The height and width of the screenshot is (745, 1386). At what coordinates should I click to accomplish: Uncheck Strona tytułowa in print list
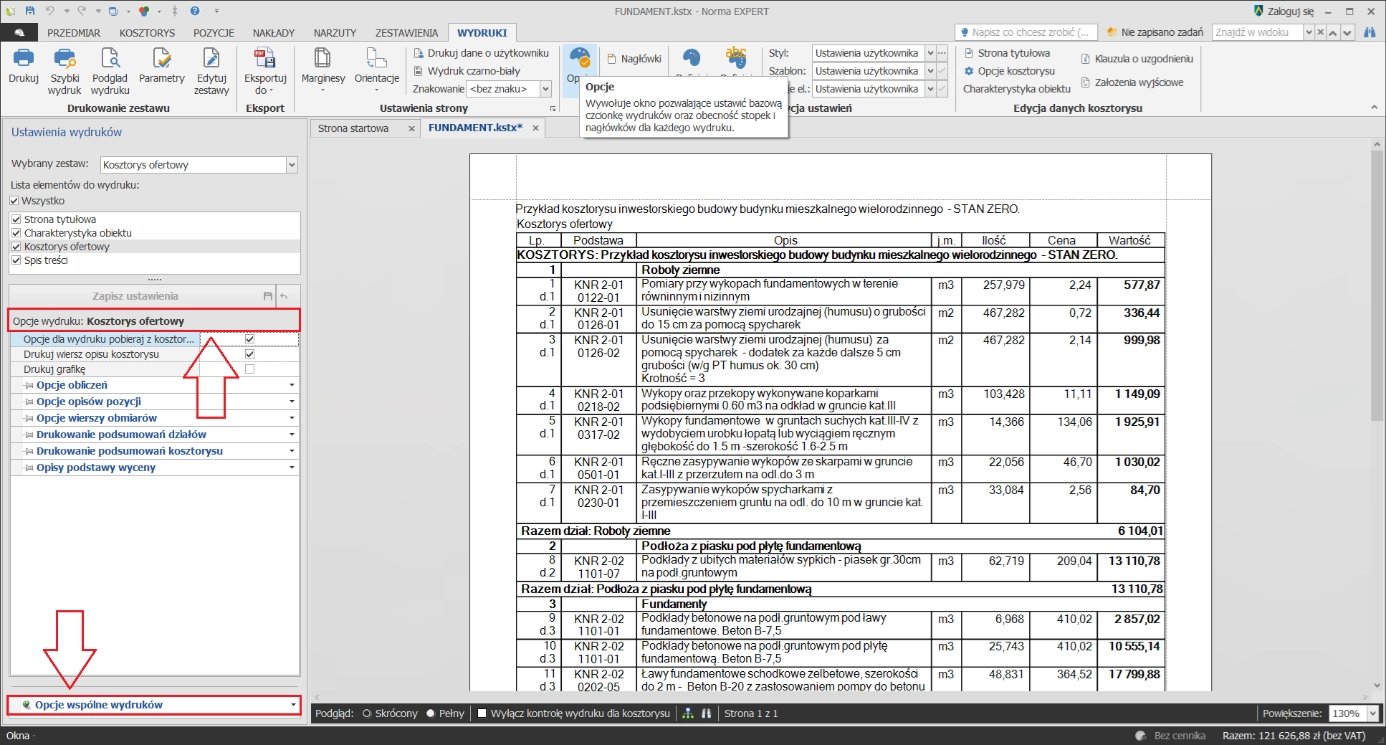pos(15,219)
